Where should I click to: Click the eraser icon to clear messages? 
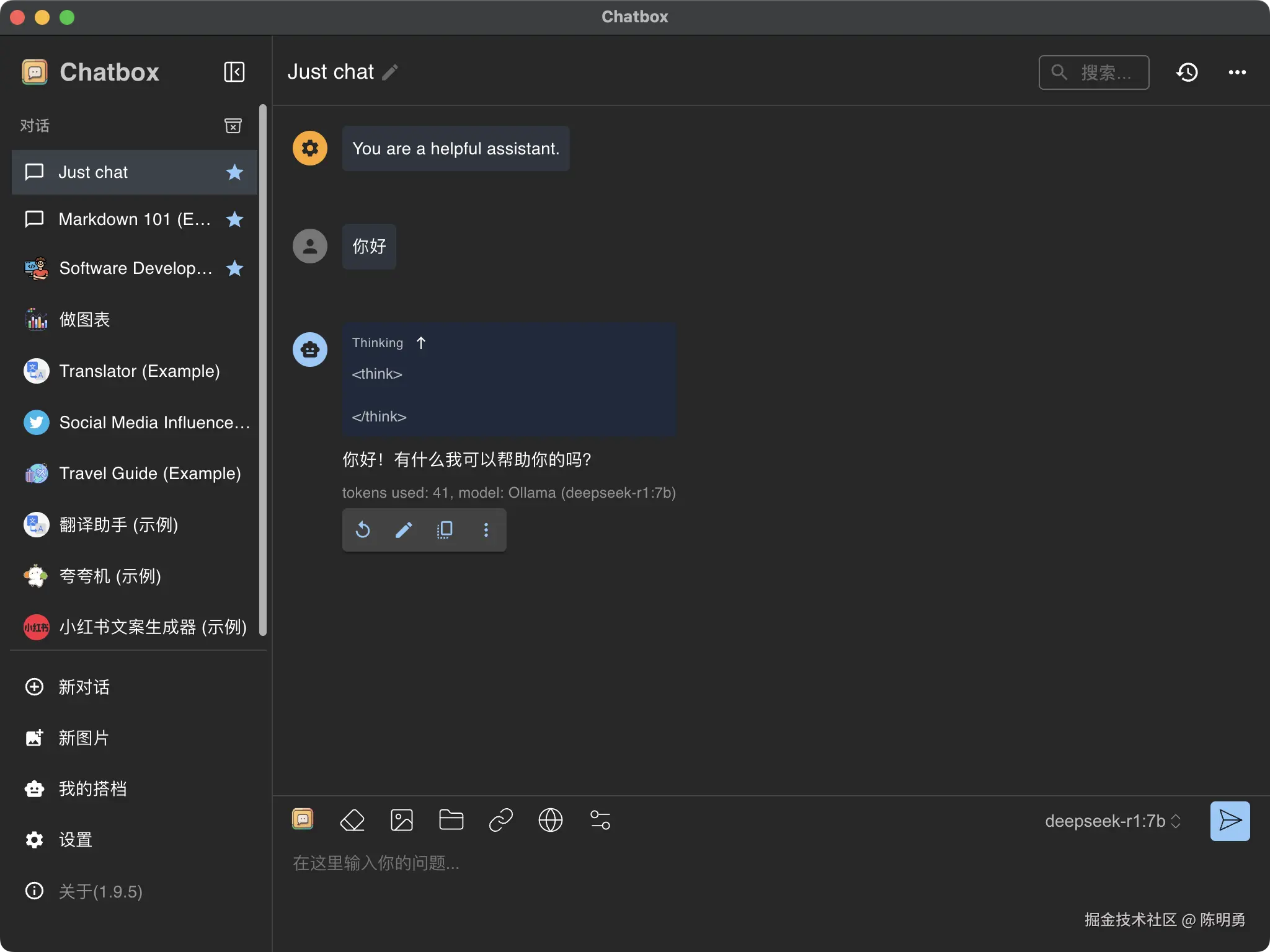pyautogui.click(x=352, y=820)
